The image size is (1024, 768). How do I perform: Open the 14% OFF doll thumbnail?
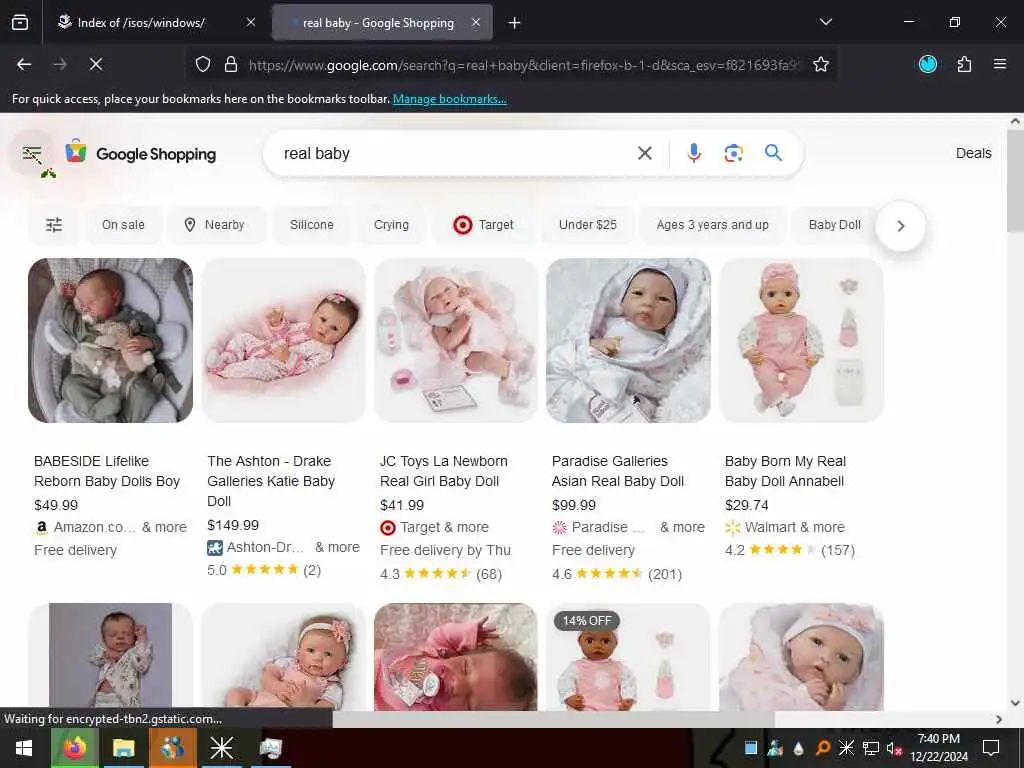pos(628,656)
